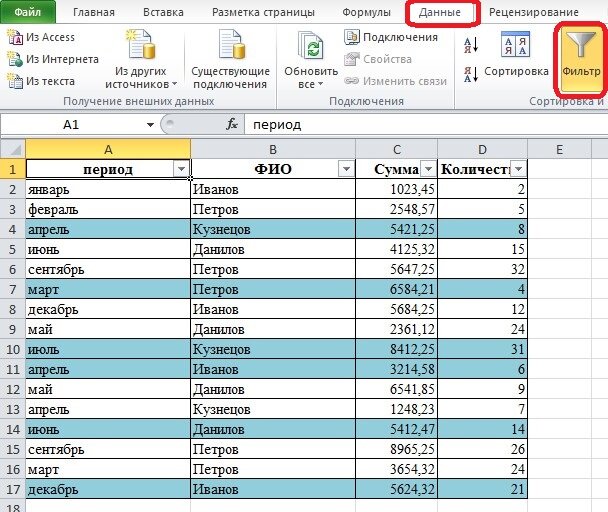Click cell with value 5624,32
The height and width of the screenshot is (512, 608).
click(x=396, y=489)
